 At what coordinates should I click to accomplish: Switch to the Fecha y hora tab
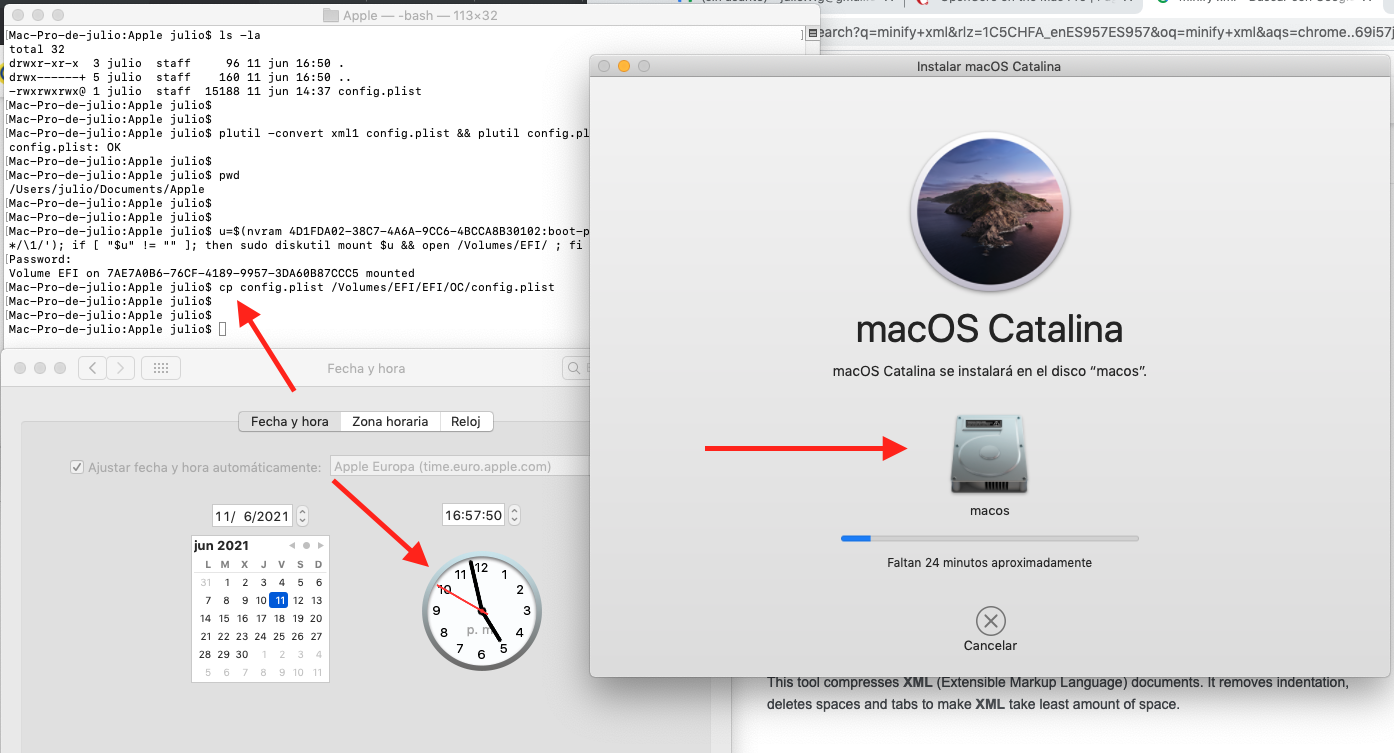pyautogui.click(x=290, y=421)
